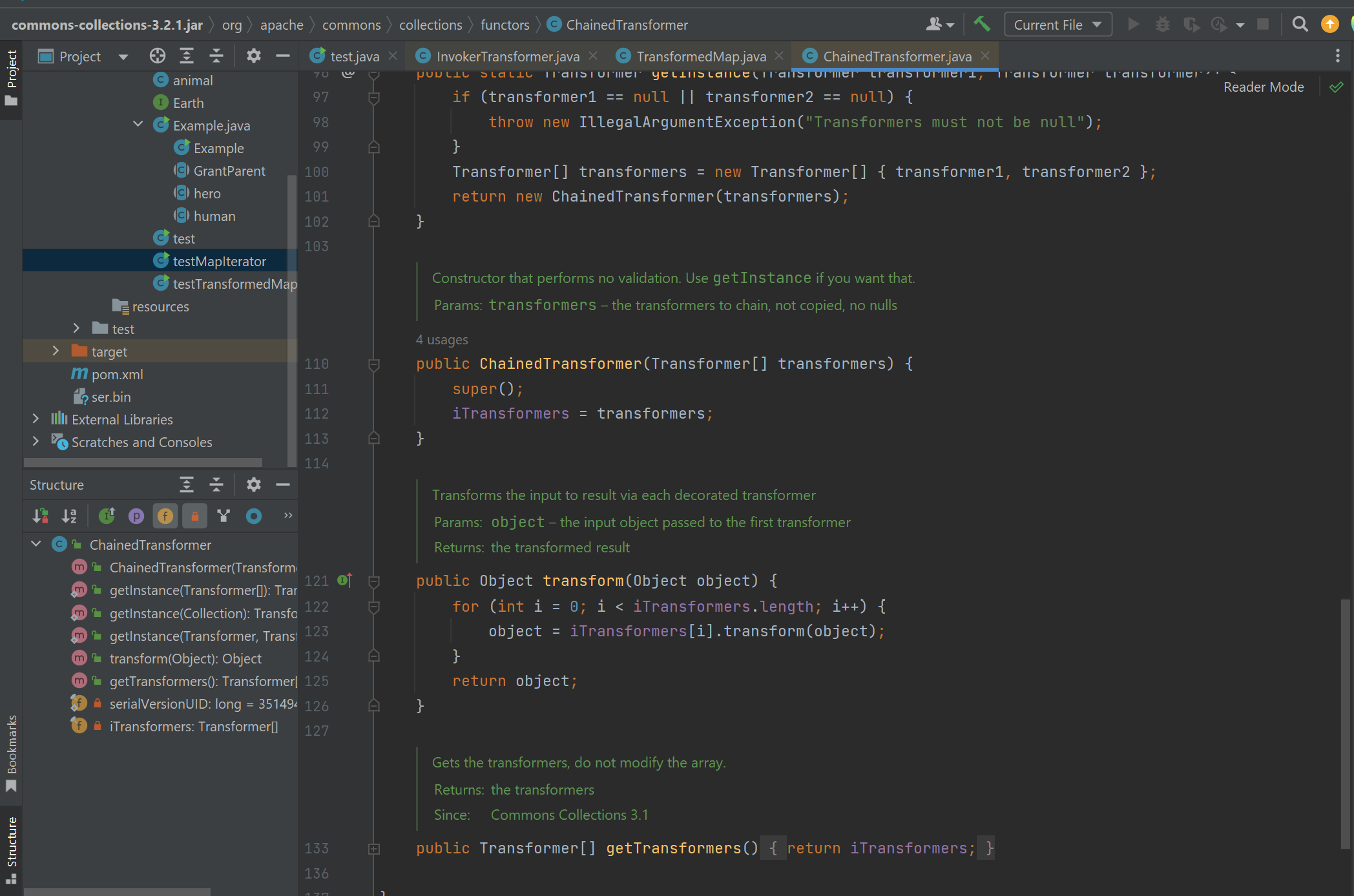Open Current File run configuration dropdown
This screenshot has height=896, width=1354.
(x=1057, y=25)
